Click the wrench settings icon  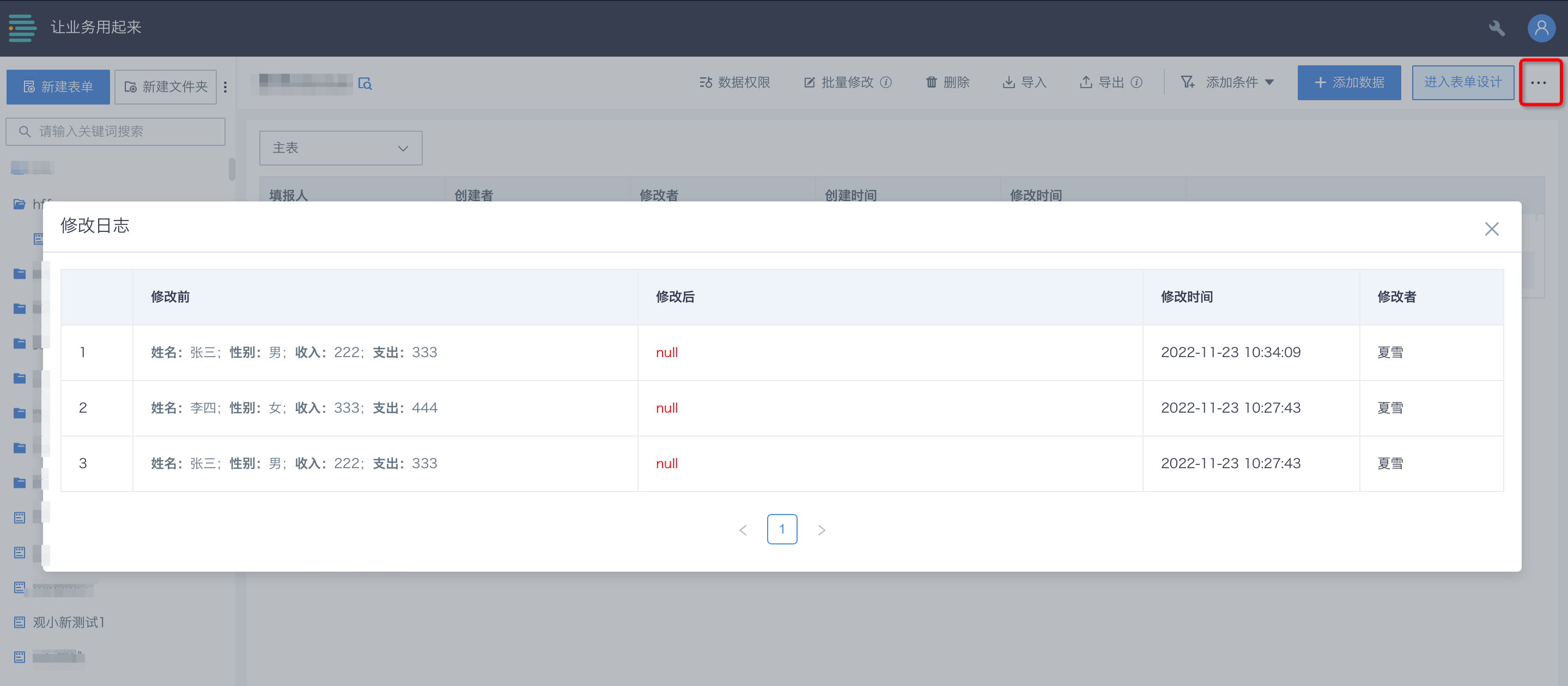point(1496,28)
